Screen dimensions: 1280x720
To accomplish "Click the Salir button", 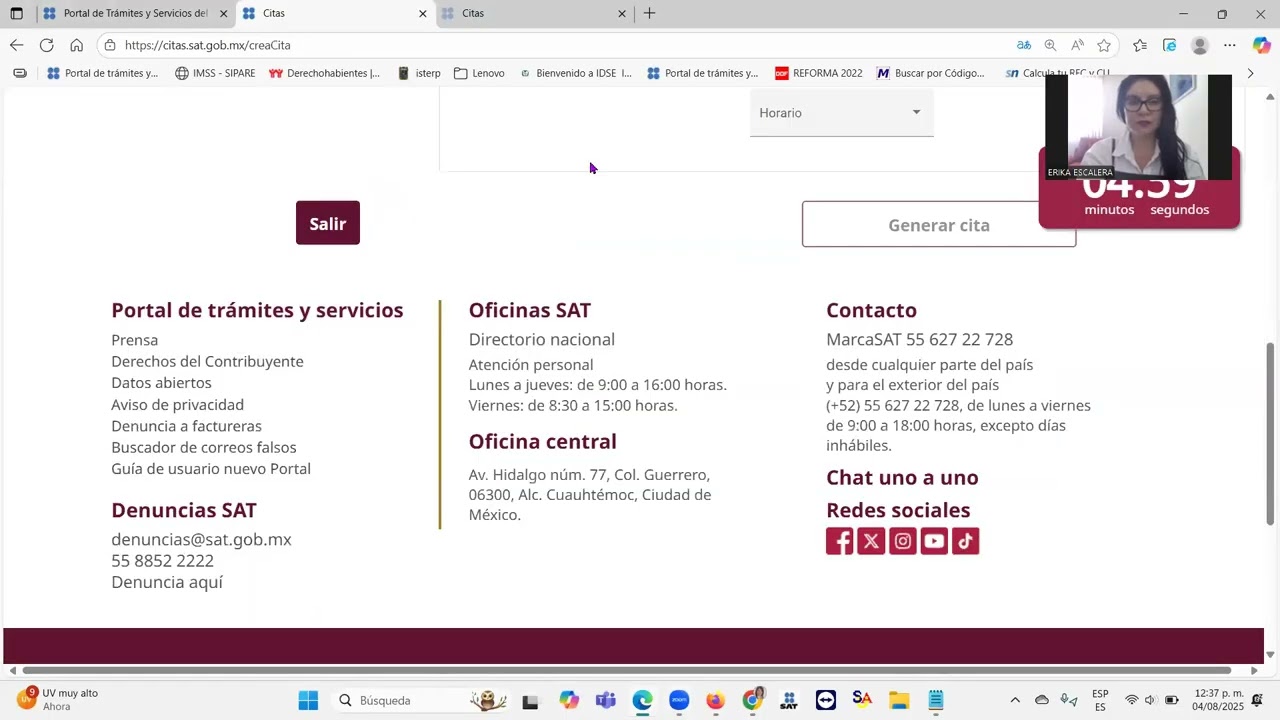I will 328,223.
